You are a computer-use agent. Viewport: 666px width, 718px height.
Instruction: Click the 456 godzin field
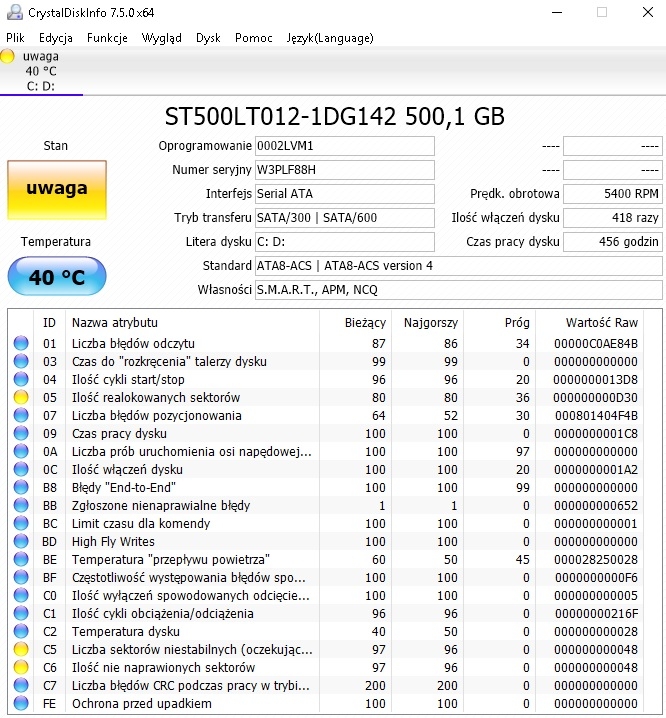[x=612, y=242]
